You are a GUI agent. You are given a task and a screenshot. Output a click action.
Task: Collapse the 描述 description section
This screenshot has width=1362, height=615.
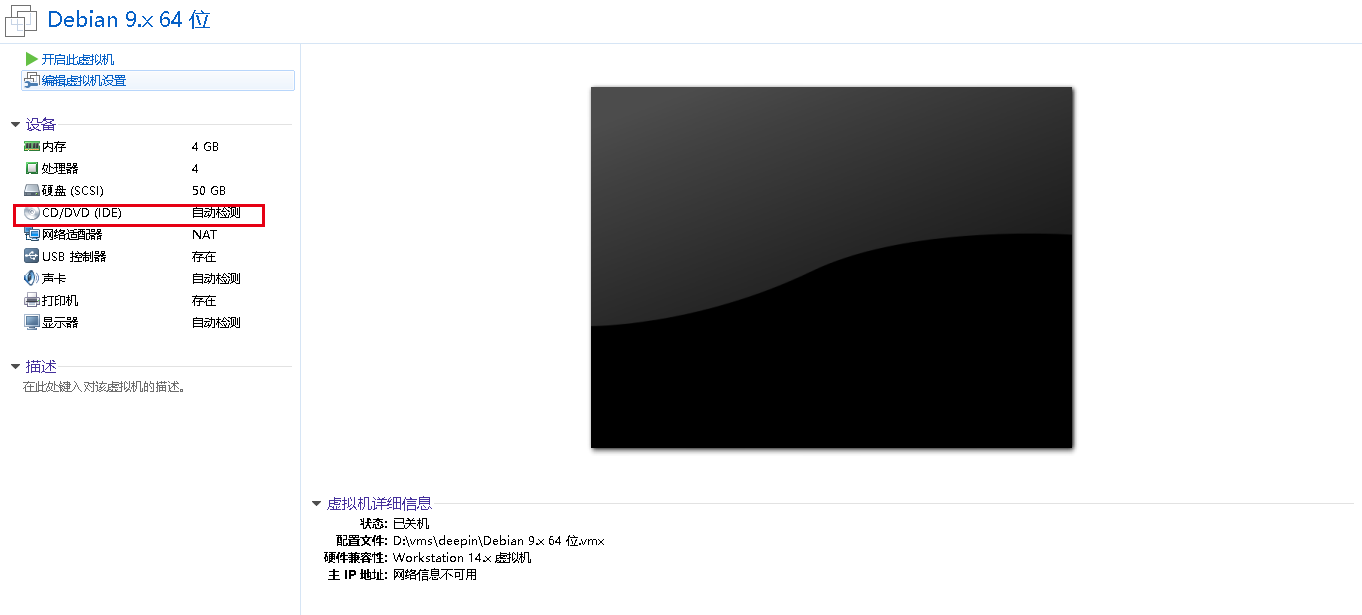[15, 367]
